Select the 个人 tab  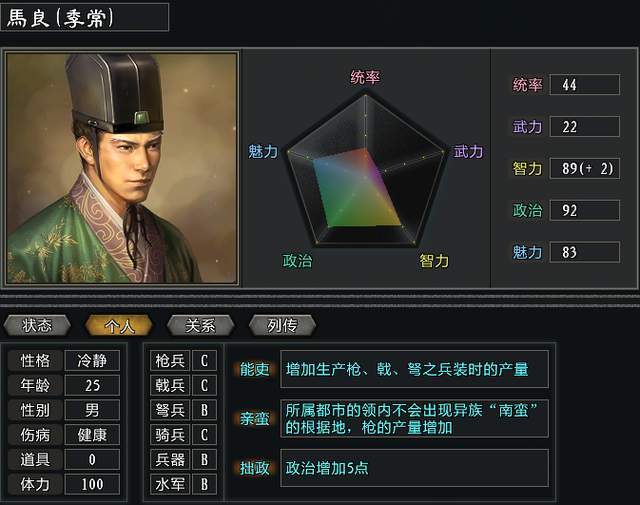tap(119, 325)
